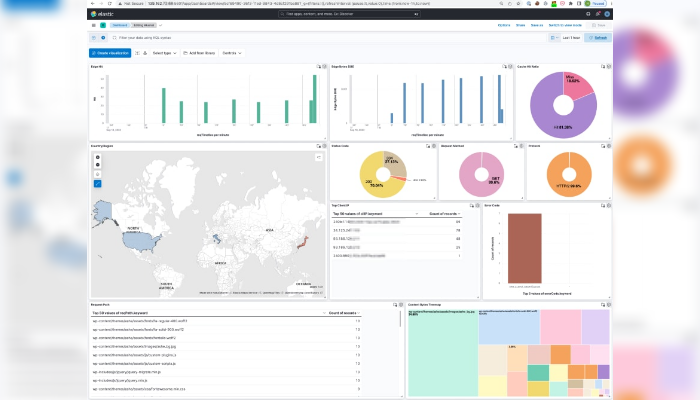This screenshot has width=700, height=400.
Task: Click the Create visualization button
Action: pyautogui.click(x=111, y=52)
